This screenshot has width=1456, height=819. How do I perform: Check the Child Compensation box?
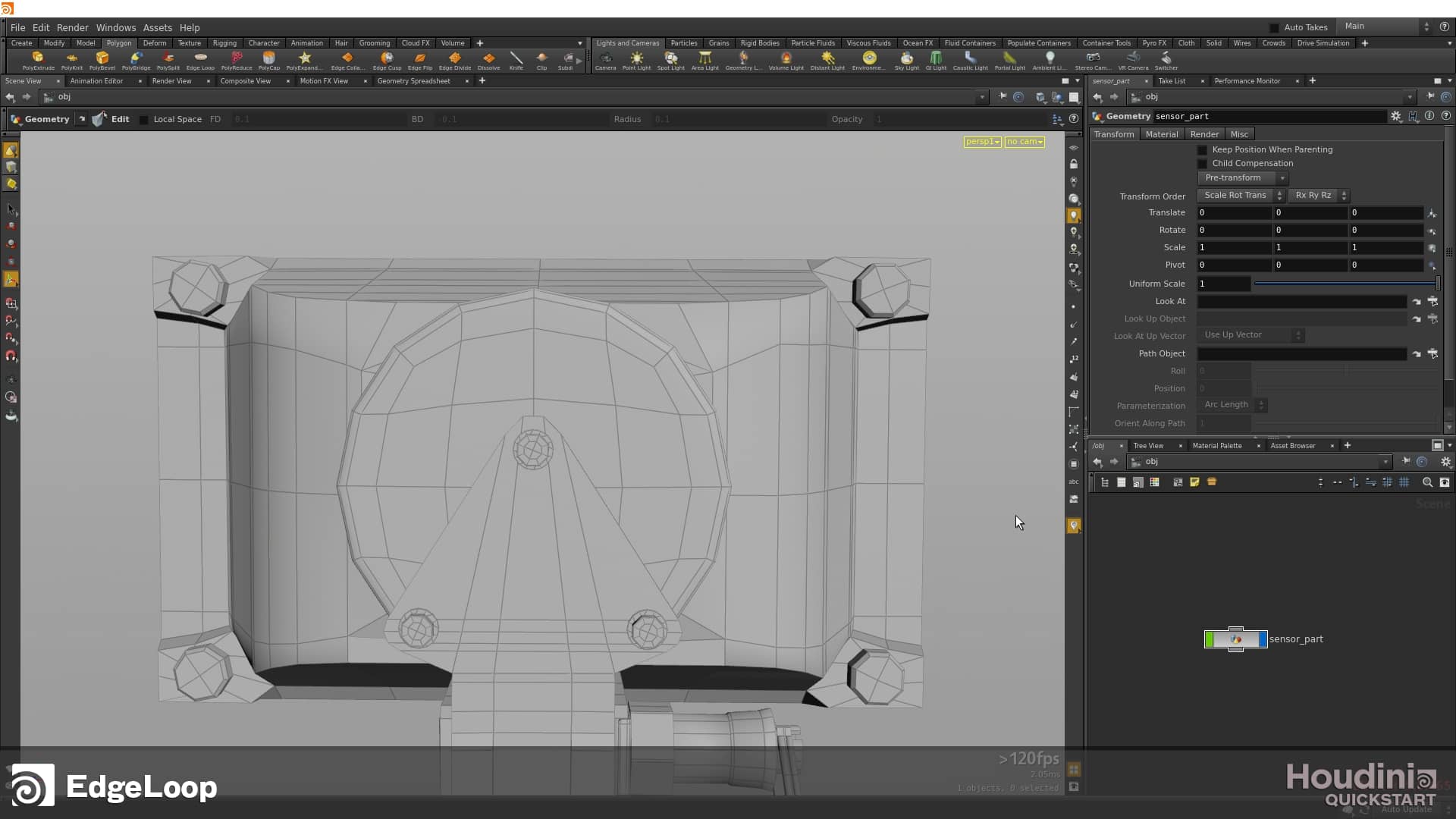pos(1203,163)
